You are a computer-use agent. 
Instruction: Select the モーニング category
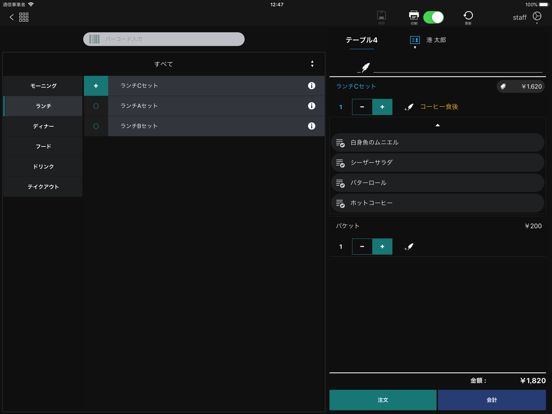pos(43,86)
